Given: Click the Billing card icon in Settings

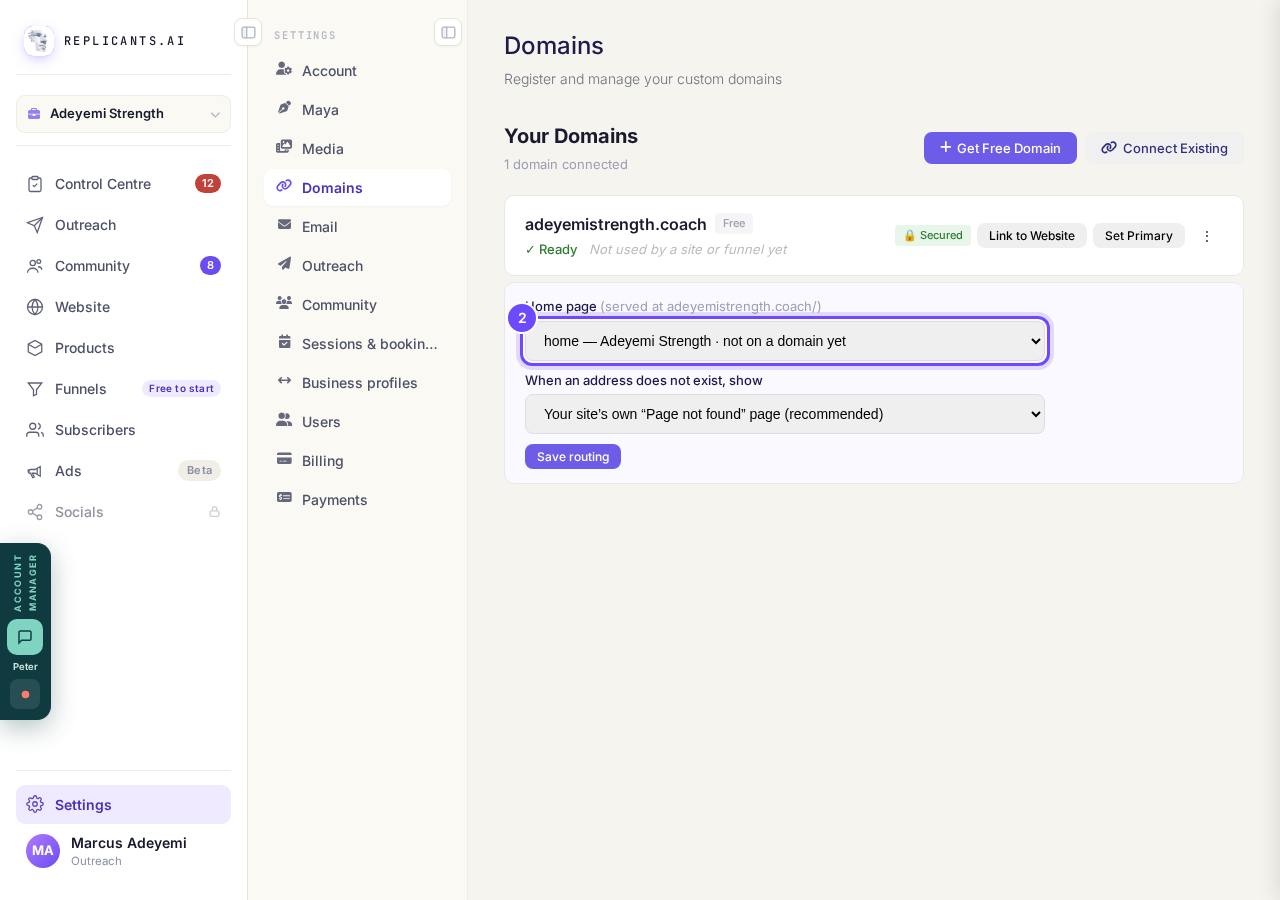Looking at the screenshot, I should (x=284, y=459).
